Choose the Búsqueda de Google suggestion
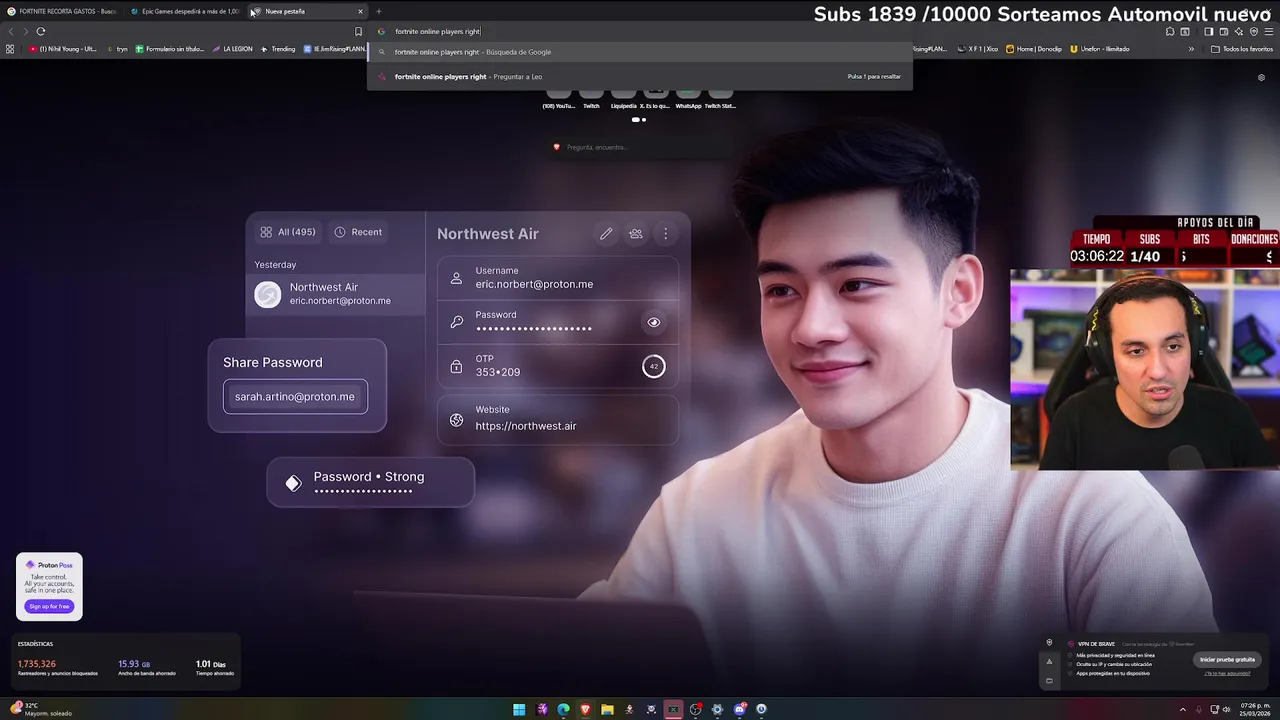This screenshot has width=1280, height=720. pos(640,52)
